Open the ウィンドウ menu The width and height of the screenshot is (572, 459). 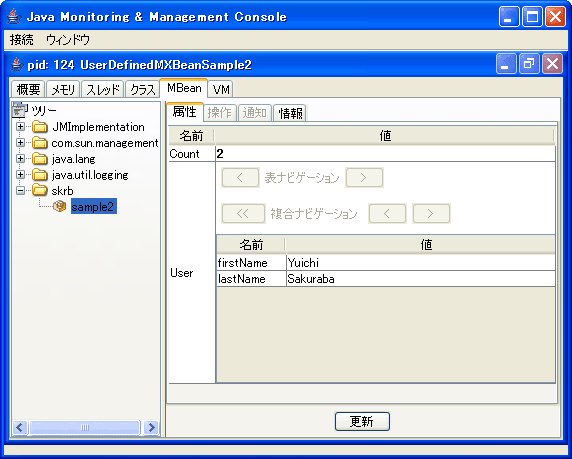(x=68, y=39)
